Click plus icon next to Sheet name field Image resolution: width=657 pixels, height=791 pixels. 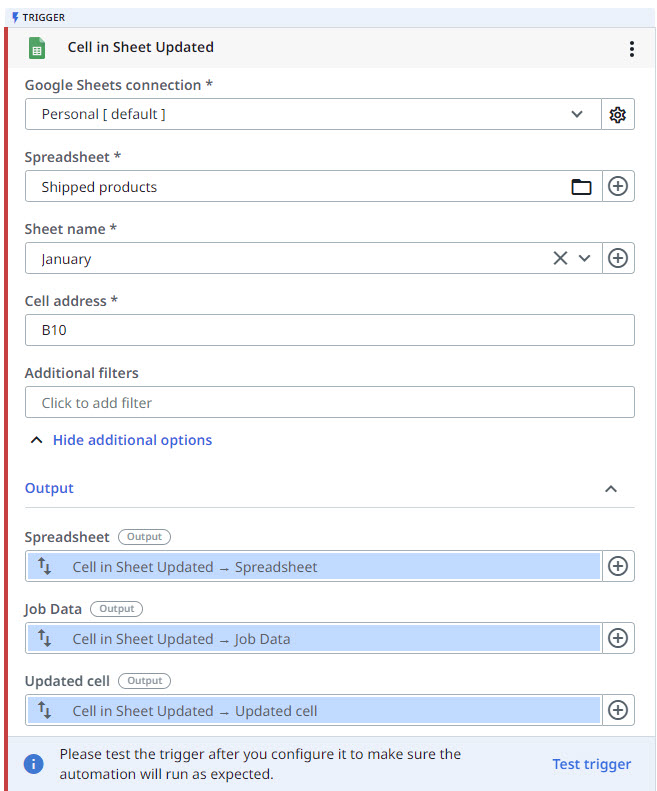(618, 259)
